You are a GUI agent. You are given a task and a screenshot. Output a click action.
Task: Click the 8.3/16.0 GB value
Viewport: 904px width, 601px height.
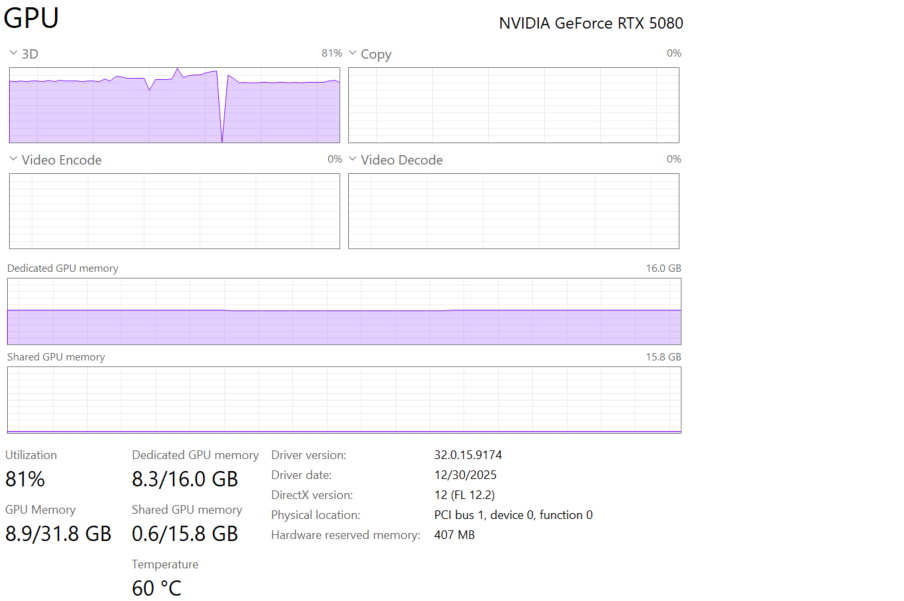(x=185, y=479)
